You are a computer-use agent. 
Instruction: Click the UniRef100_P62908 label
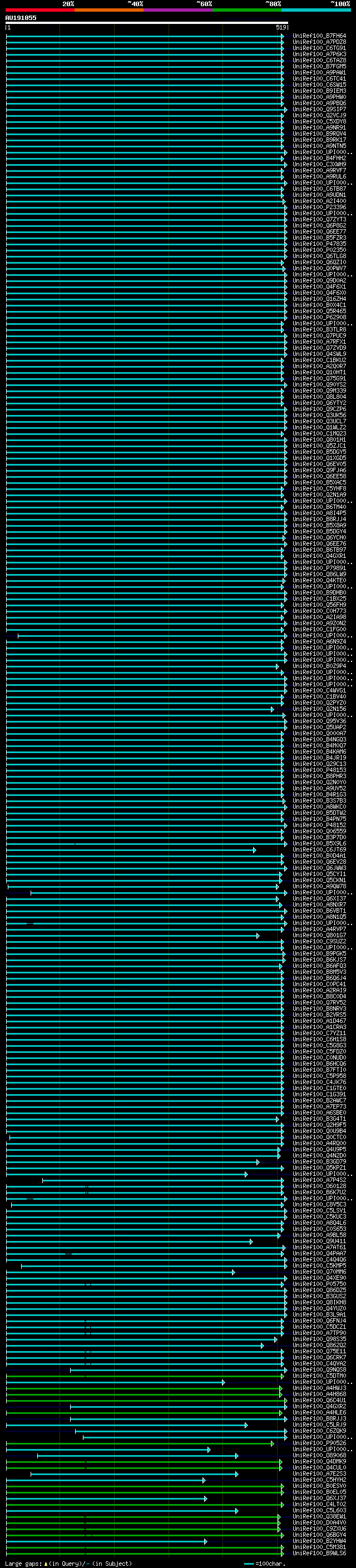pos(319,317)
